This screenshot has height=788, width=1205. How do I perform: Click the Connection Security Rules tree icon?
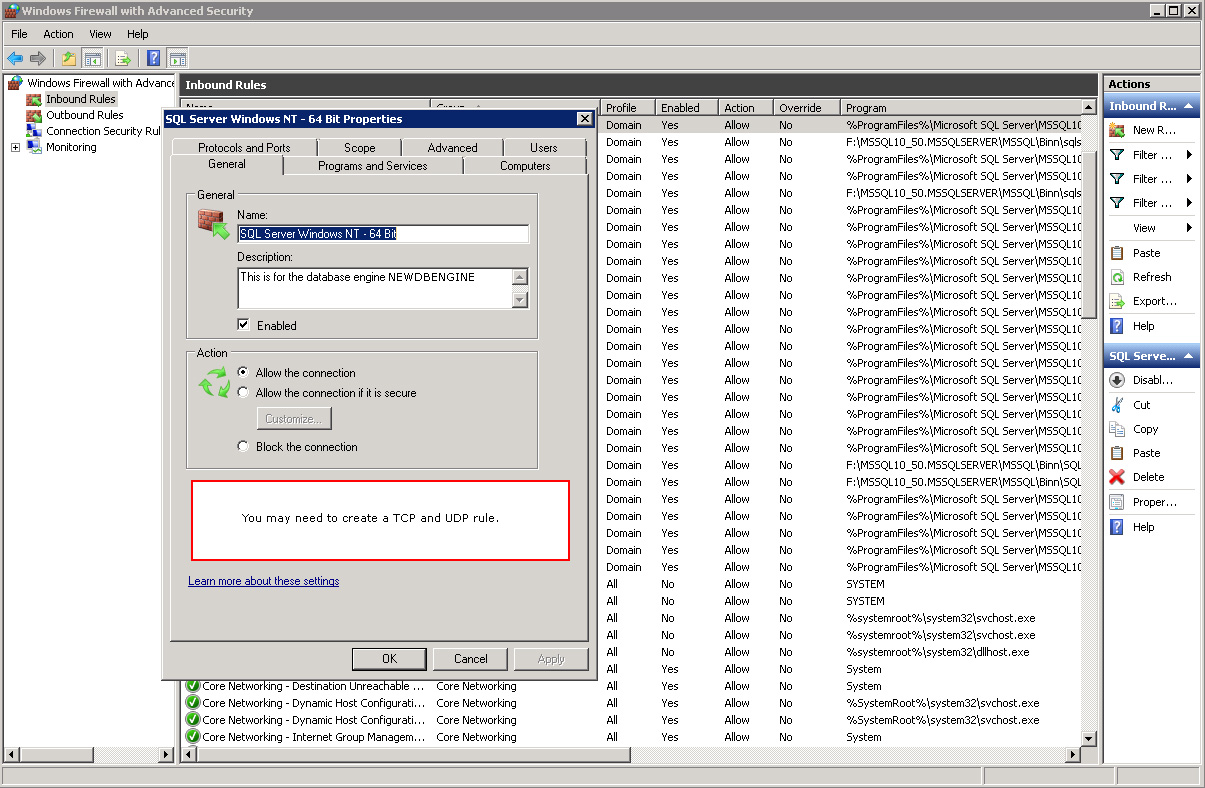tap(34, 131)
